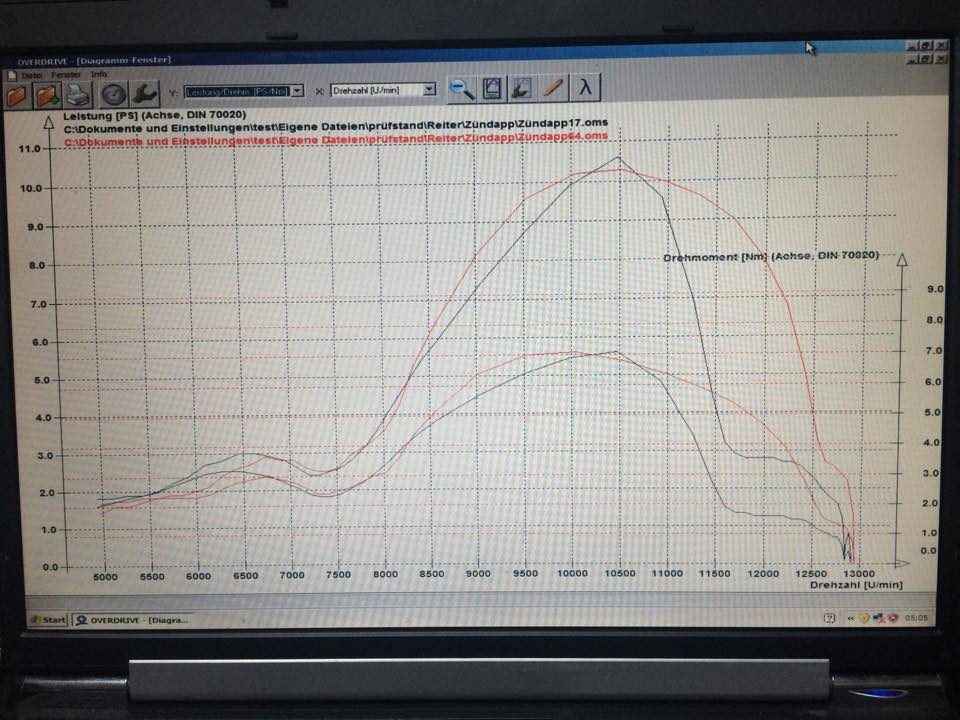Expand hidden system tray icons chevron
This screenshot has width=960, height=720.
(x=850, y=618)
